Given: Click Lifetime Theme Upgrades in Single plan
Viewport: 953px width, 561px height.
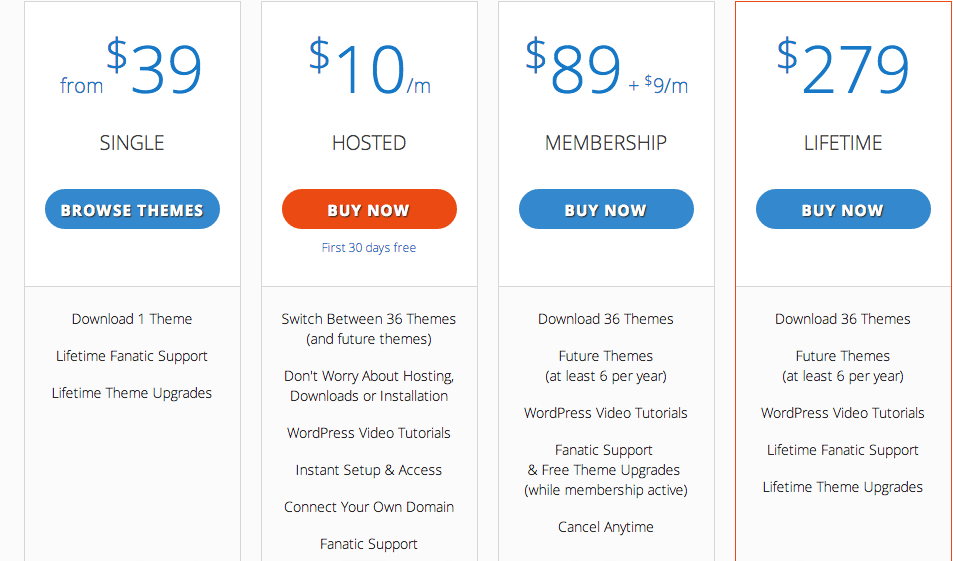Looking at the screenshot, I should point(132,393).
